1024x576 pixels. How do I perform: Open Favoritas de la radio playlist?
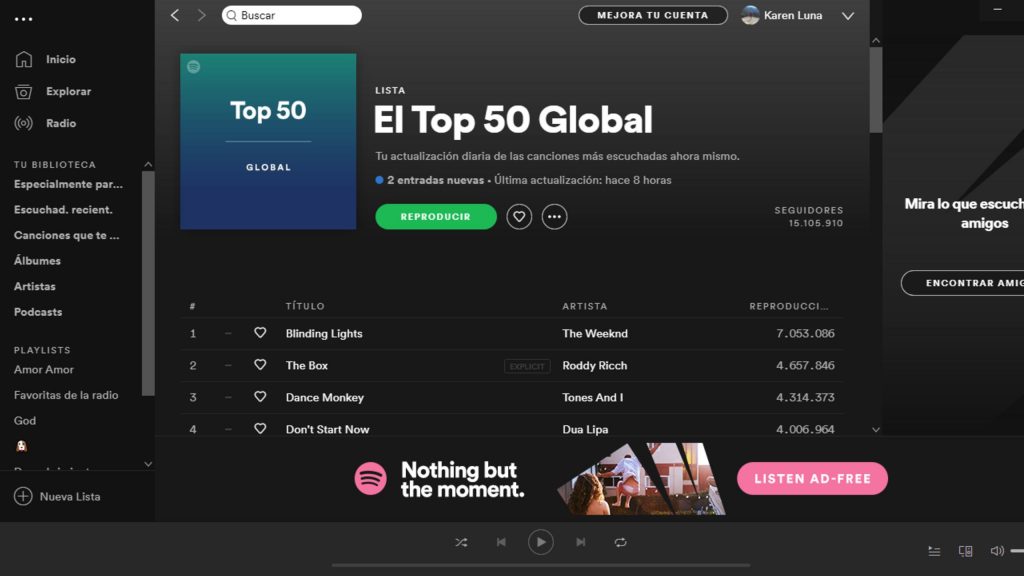pos(66,395)
